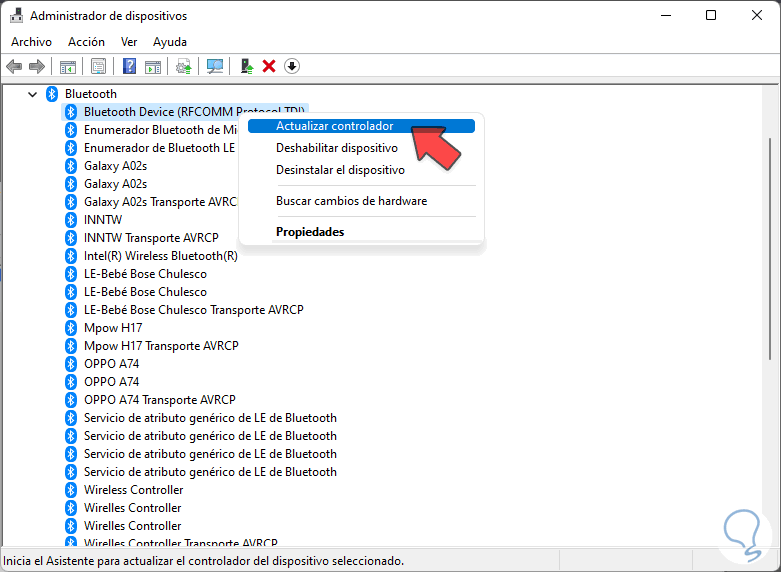The image size is (781, 572).
Task: Select the INNTW entry without AVRCP
Action: point(103,220)
